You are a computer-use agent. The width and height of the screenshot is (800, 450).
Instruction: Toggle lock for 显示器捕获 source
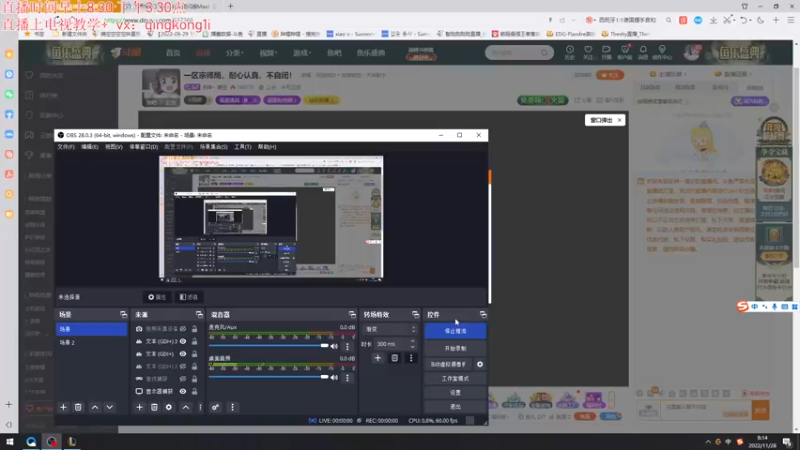pos(194,391)
